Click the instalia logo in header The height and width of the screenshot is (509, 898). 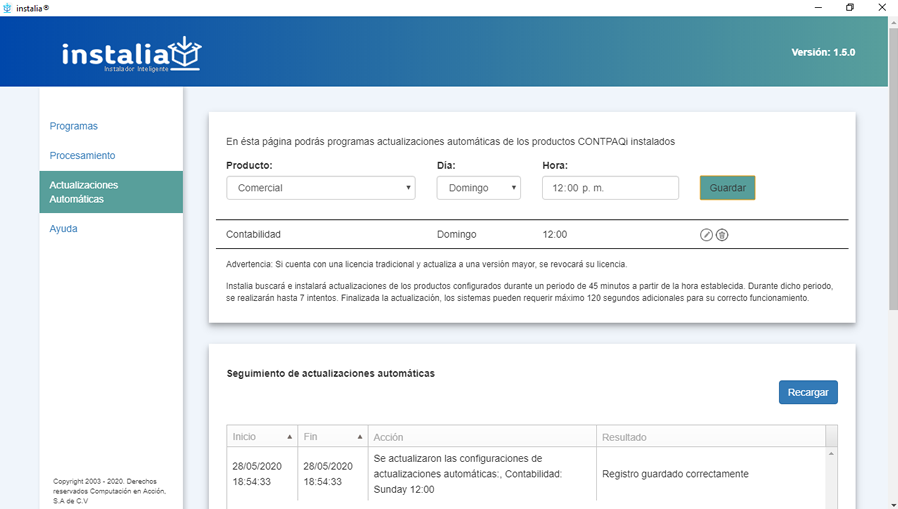pos(132,54)
